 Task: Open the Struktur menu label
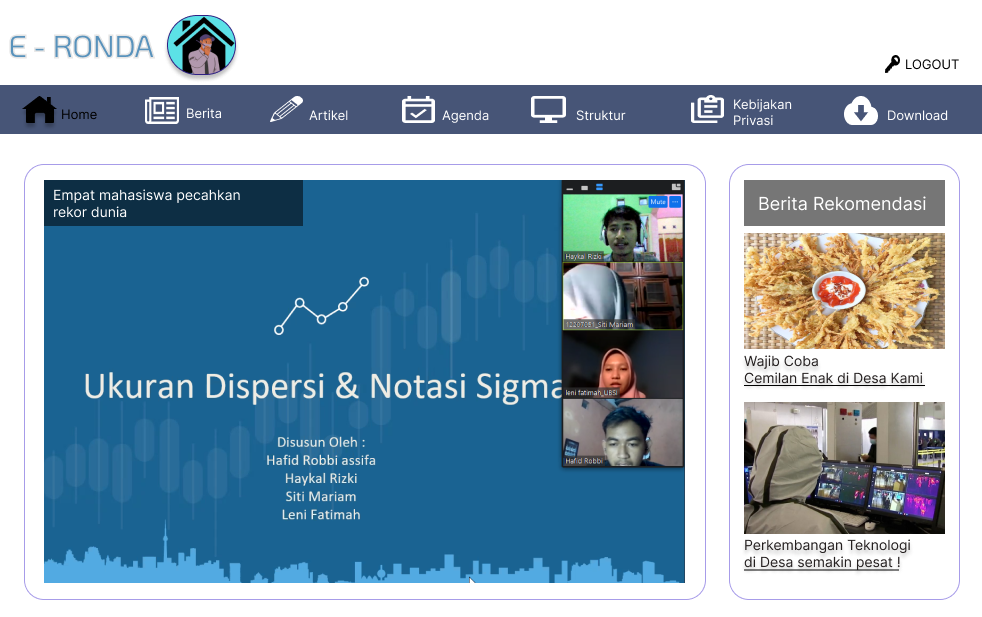[x=600, y=115]
